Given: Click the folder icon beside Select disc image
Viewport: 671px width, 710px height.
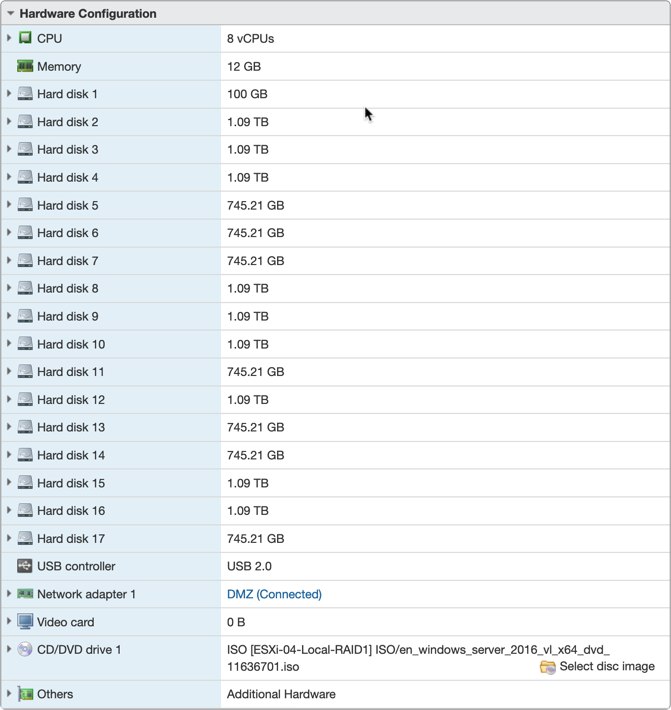Looking at the screenshot, I should [x=547, y=667].
